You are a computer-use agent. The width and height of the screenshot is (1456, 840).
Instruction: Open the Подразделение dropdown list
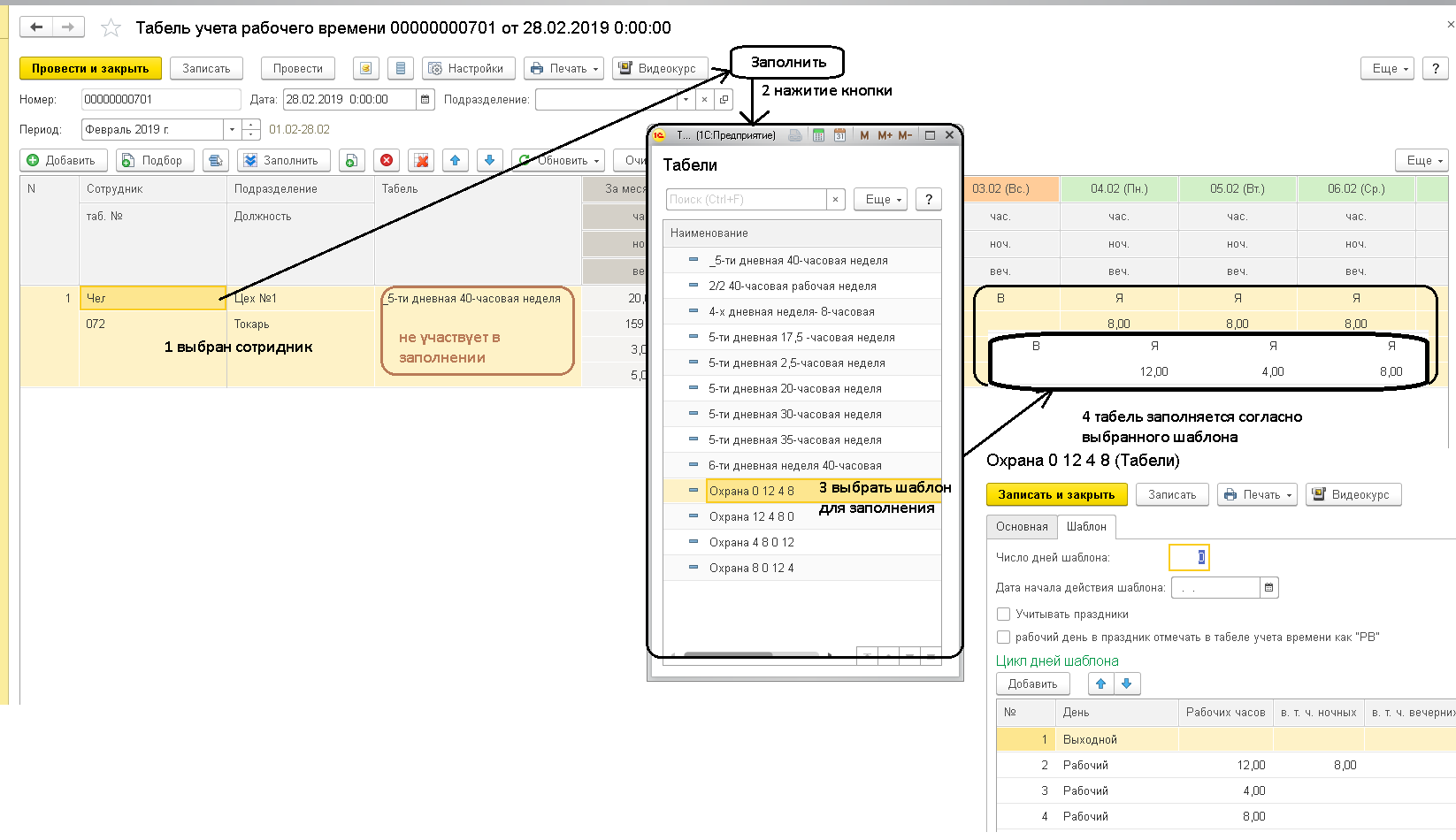coord(686,100)
